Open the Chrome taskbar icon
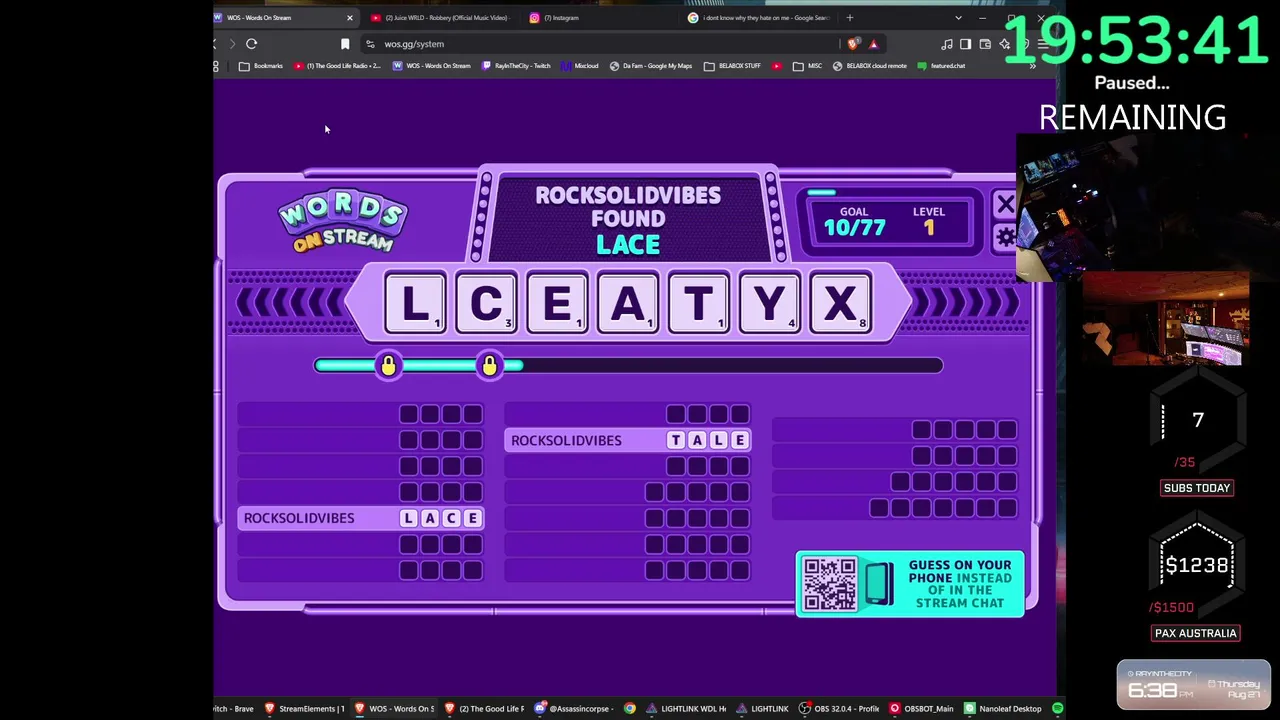Screen dimensions: 1280x720 click(x=629, y=709)
